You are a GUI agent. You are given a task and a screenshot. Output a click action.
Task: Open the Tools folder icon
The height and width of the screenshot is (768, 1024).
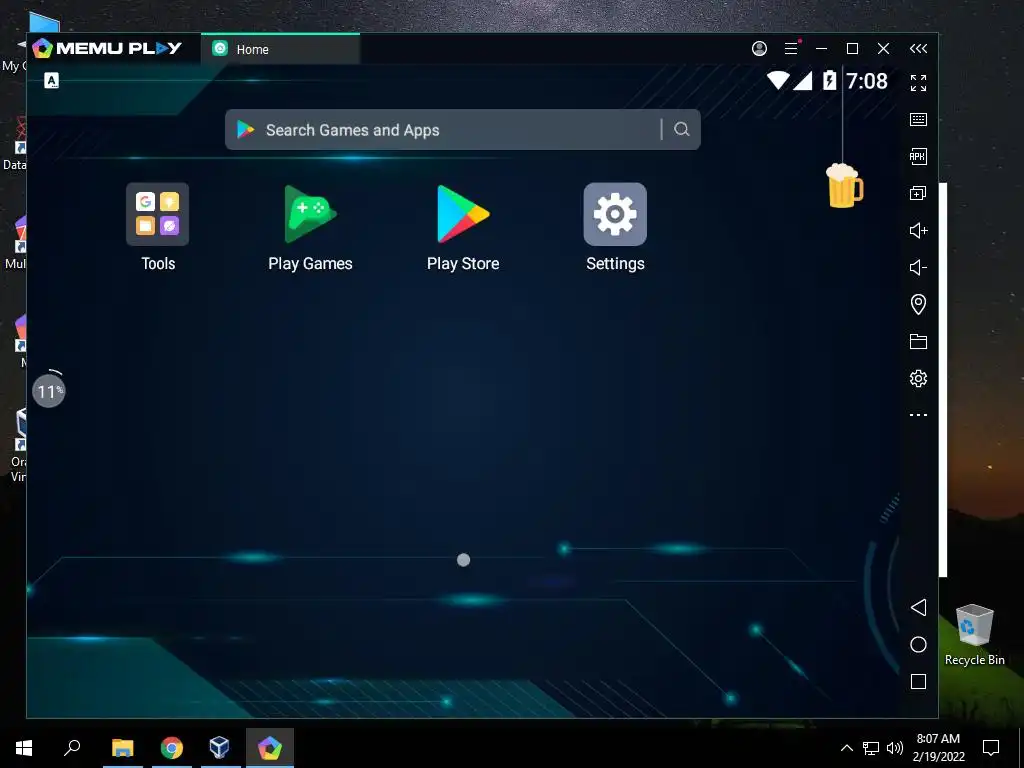(157, 214)
